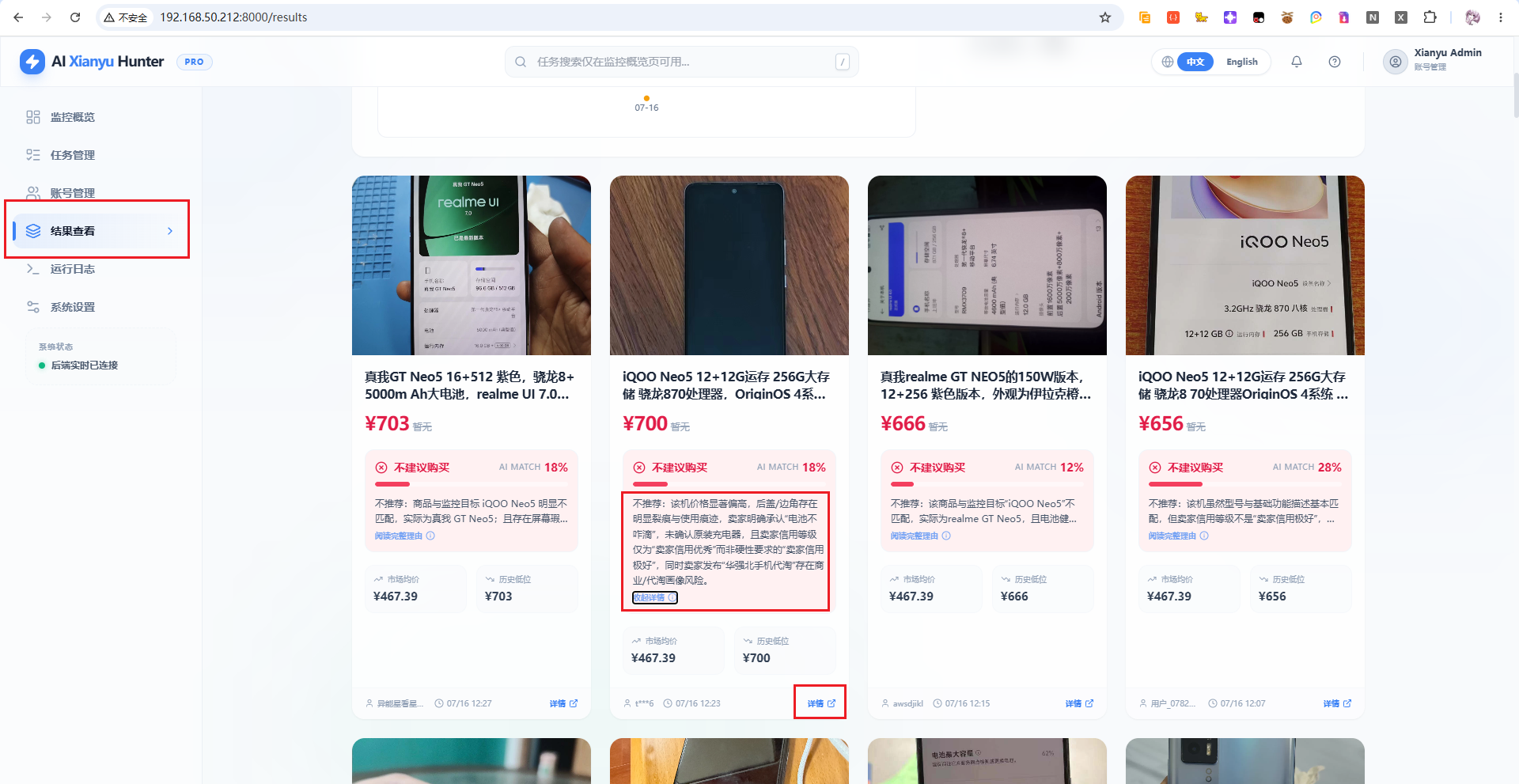Open 系统设置 in the sidebar
The width and height of the screenshot is (1519, 784).
[100, 307]
